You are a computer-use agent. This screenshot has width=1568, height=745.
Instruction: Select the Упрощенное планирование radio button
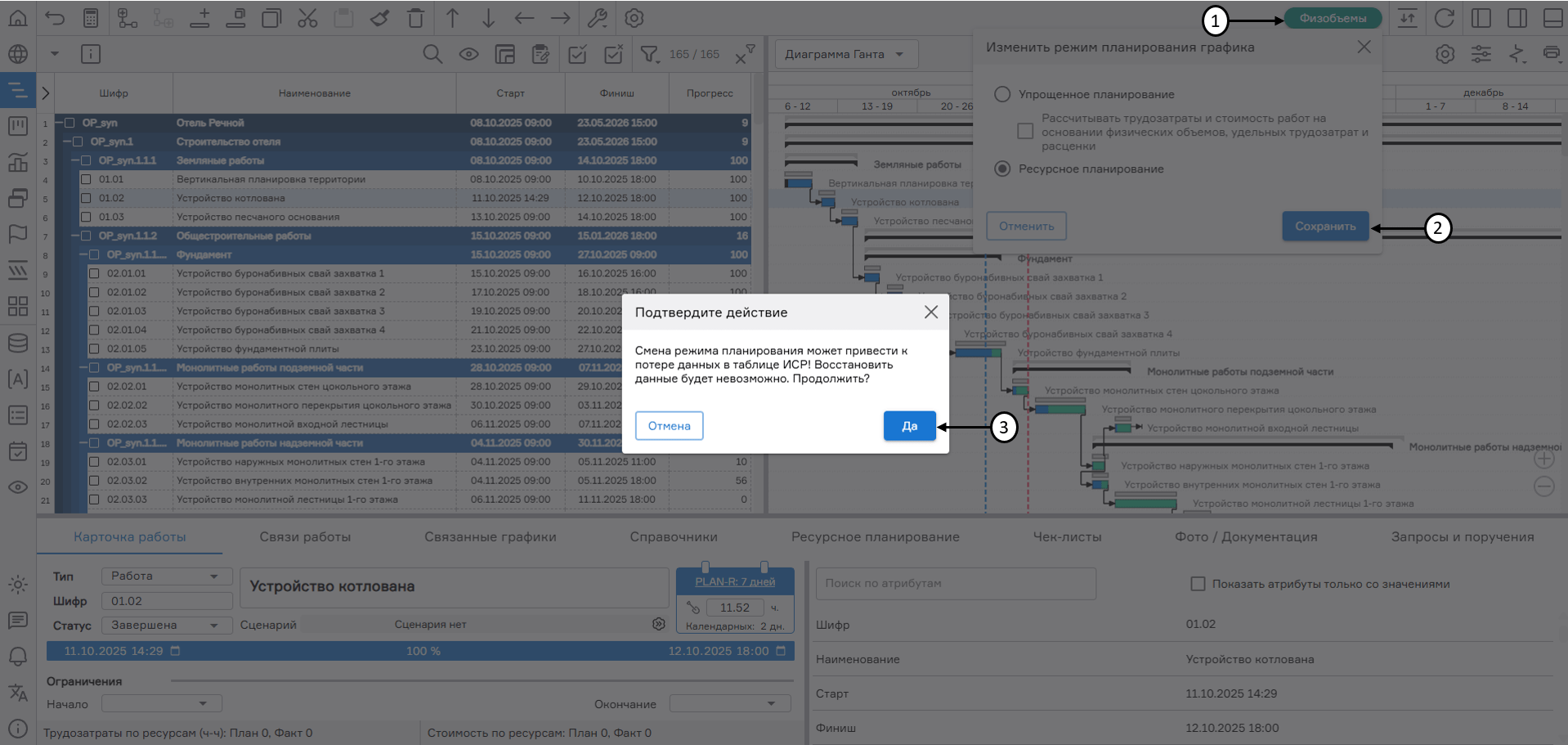pos(1002,94)
